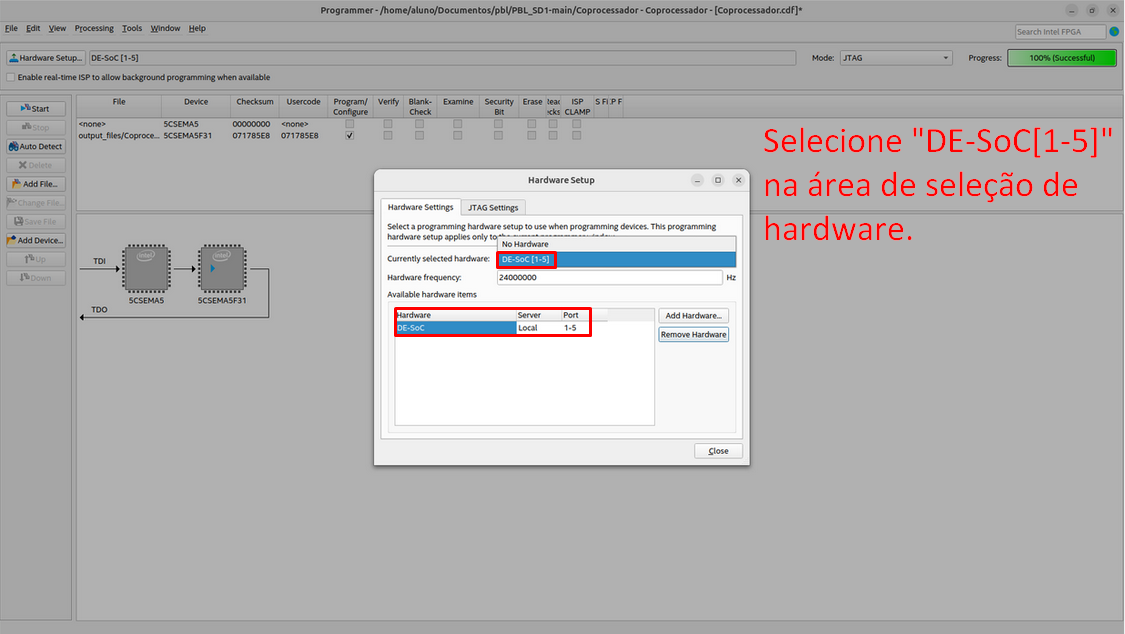The height and width of the screenshot is (634, 1125).
Task: Click Remove Hardware button
Action: (x=694, y=335)
